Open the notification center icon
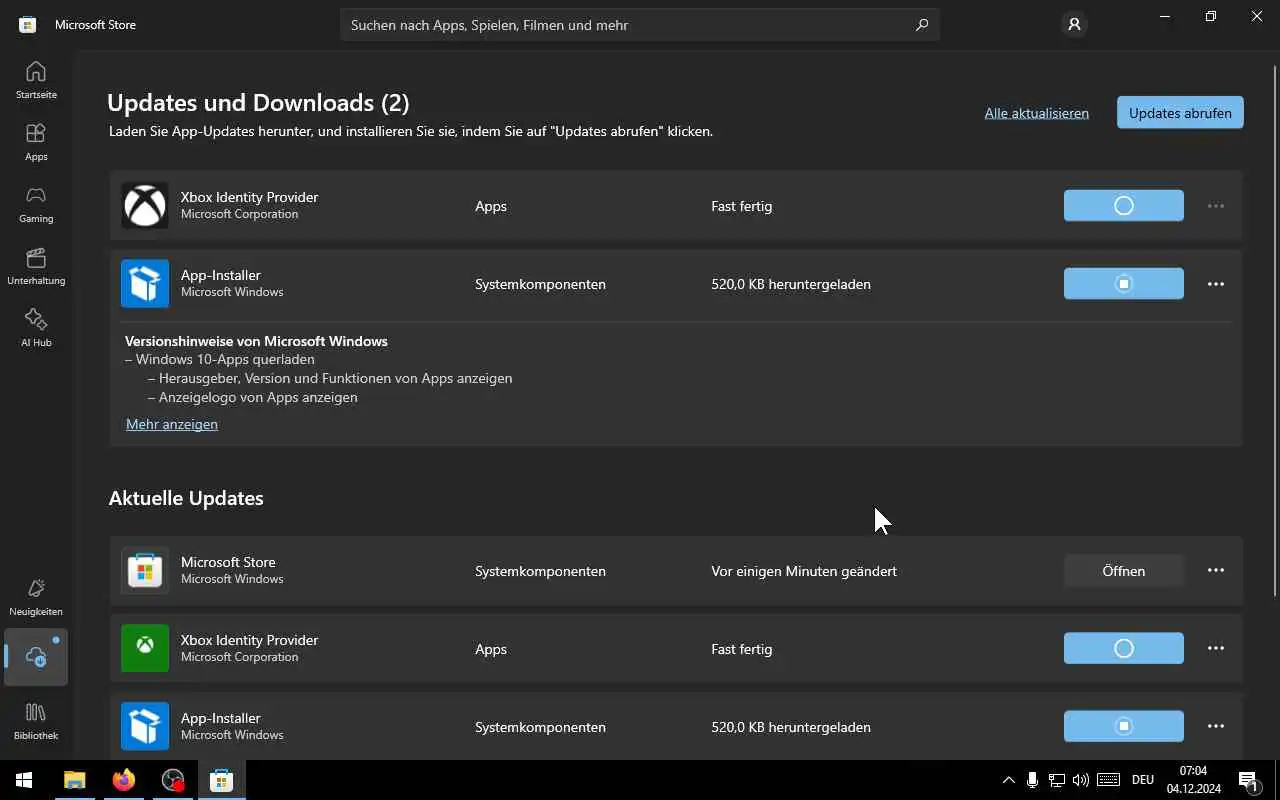The width and height of the screenshot is (1280, 800). click(x=1249, y=780)
